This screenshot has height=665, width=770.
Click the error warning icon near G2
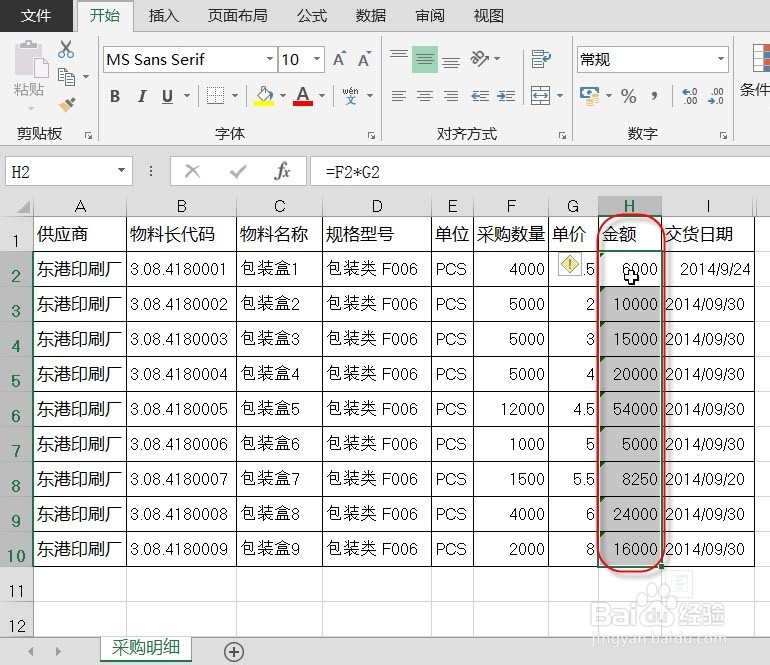pos(570,265)
